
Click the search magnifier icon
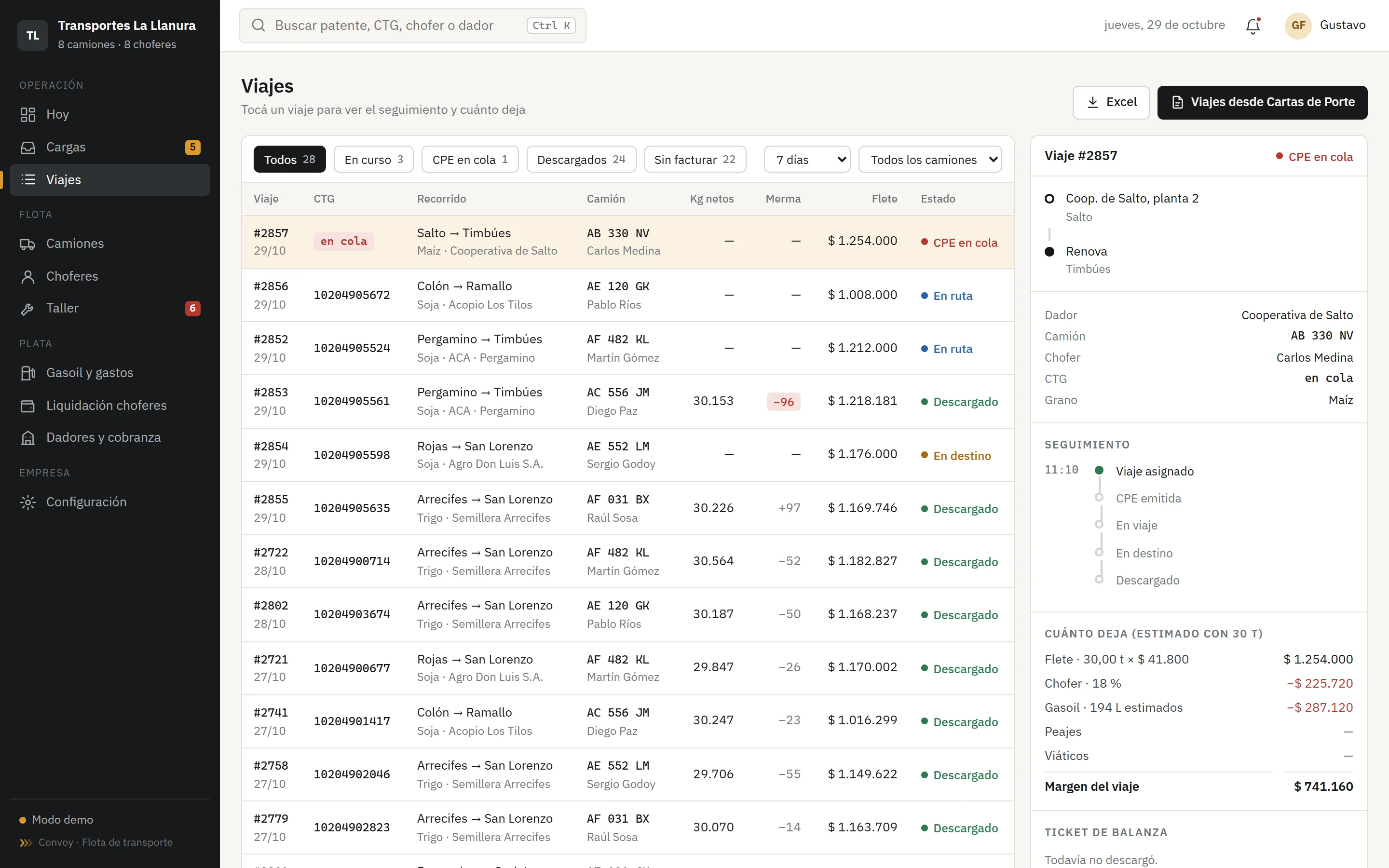tap(259, 25)
